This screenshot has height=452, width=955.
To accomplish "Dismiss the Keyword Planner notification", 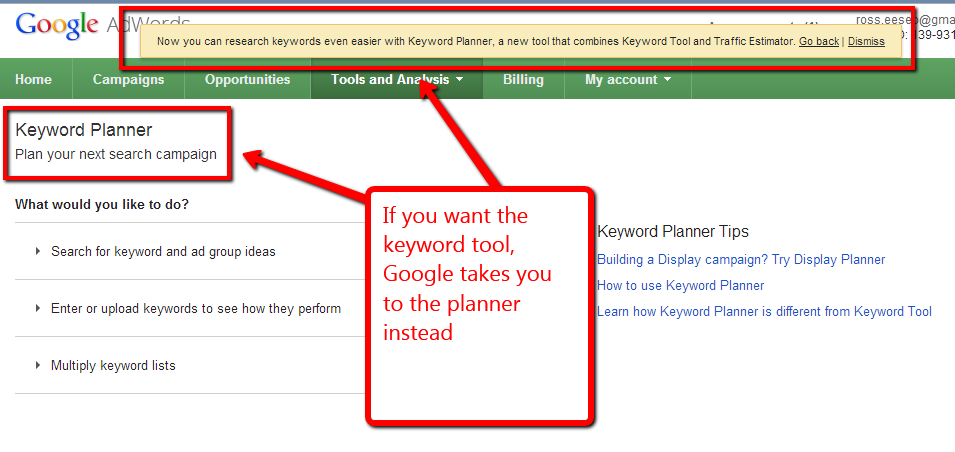I will (866, 41).
